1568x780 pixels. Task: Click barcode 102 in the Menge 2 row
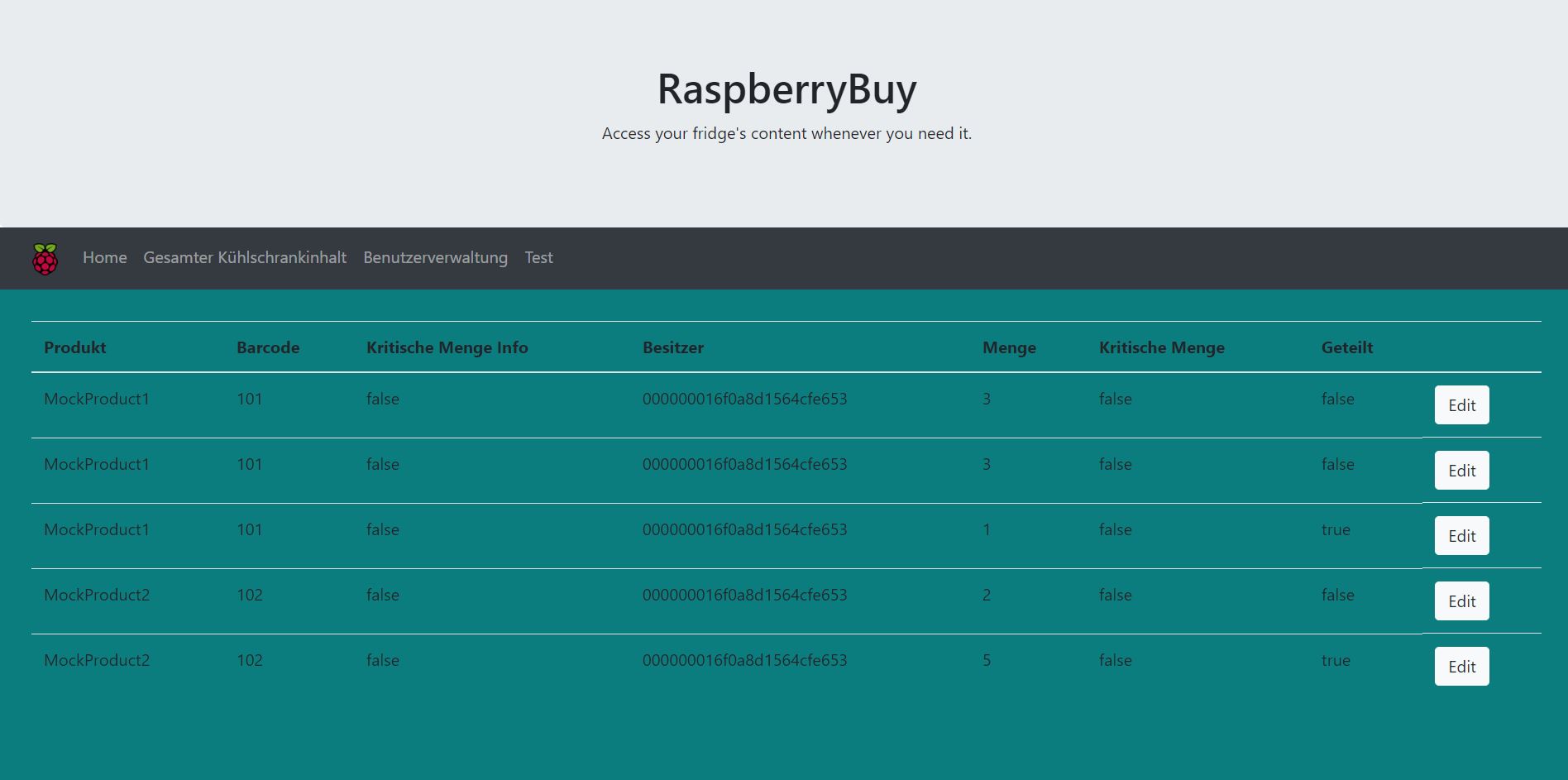[250, 595]
